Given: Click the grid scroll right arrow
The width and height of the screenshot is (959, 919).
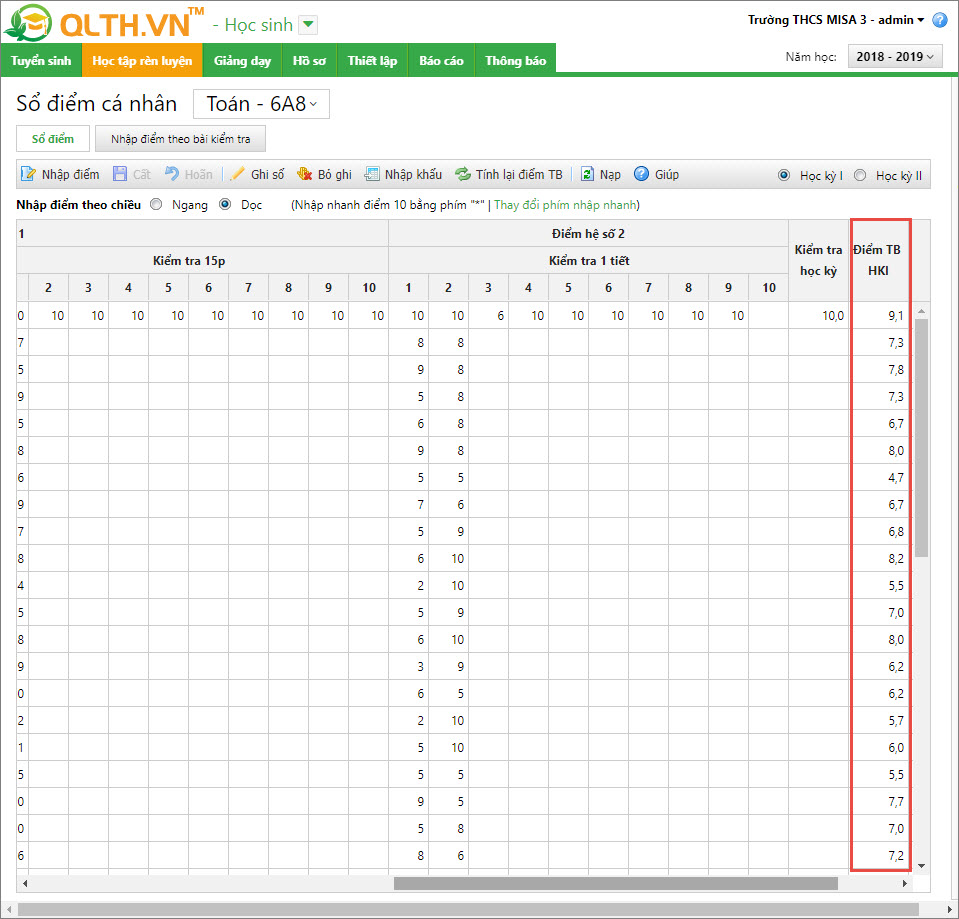Looking at the screenshot, I should [905, 884].
